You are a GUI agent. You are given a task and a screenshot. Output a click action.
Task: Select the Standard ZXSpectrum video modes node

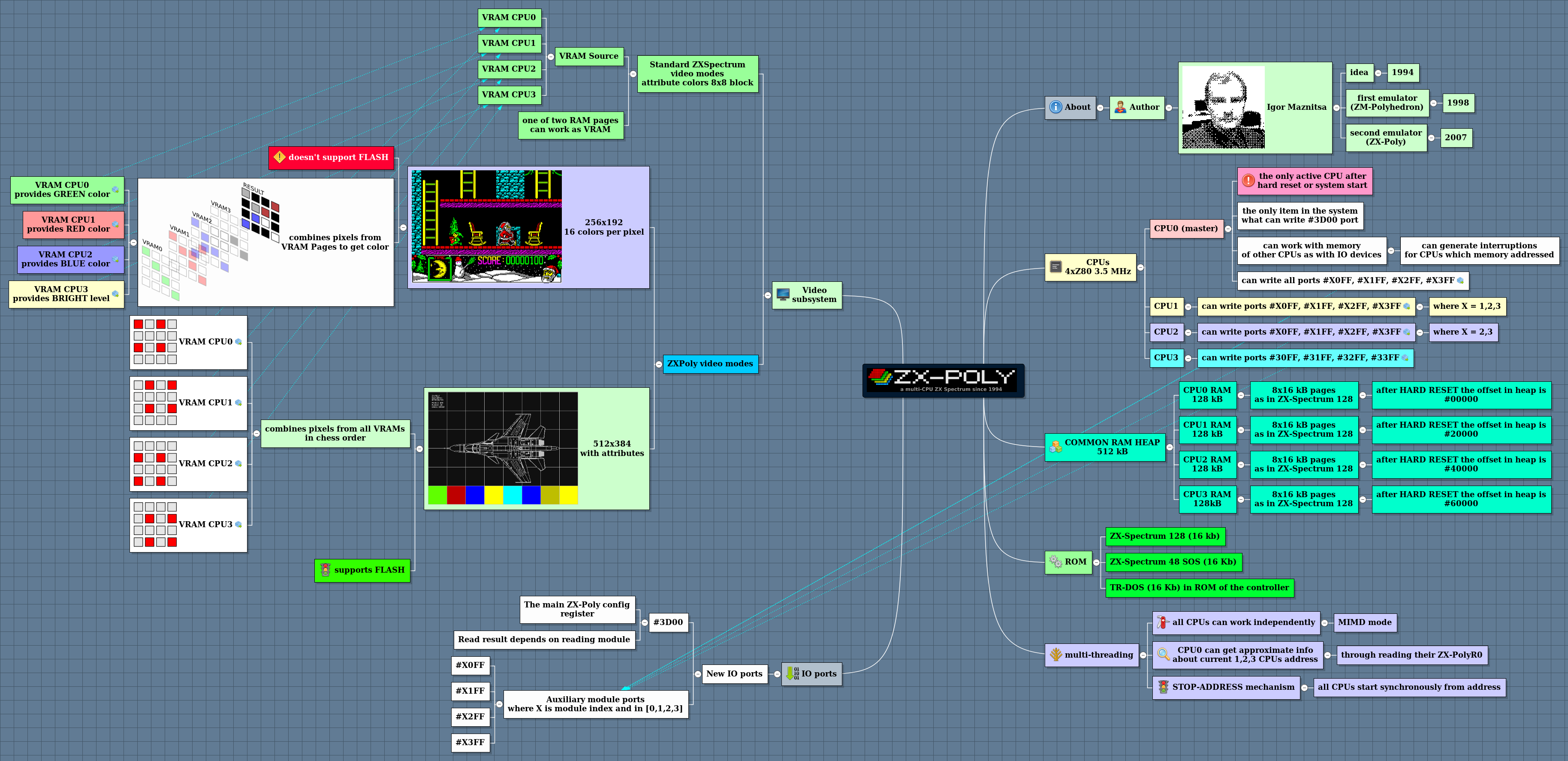tap(697, 74)
